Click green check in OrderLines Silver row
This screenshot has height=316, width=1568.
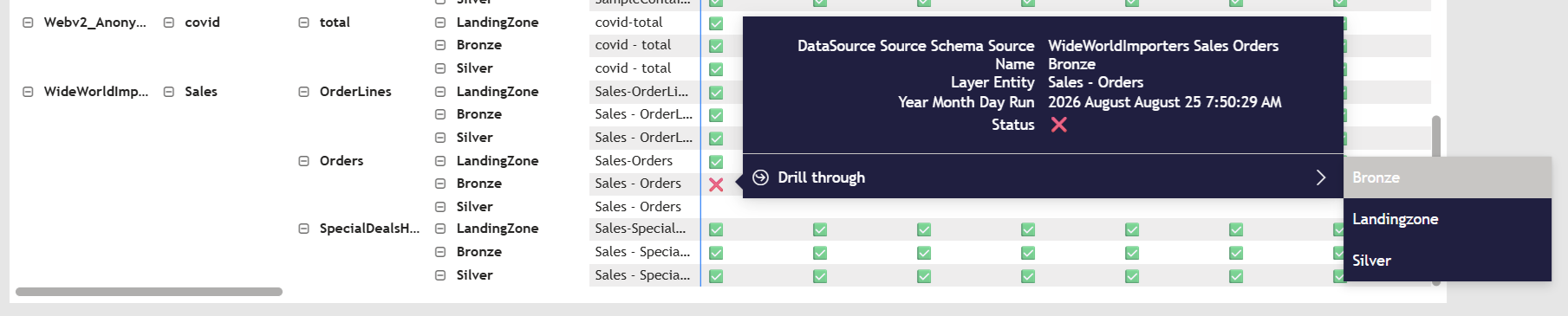coord(716,139)
